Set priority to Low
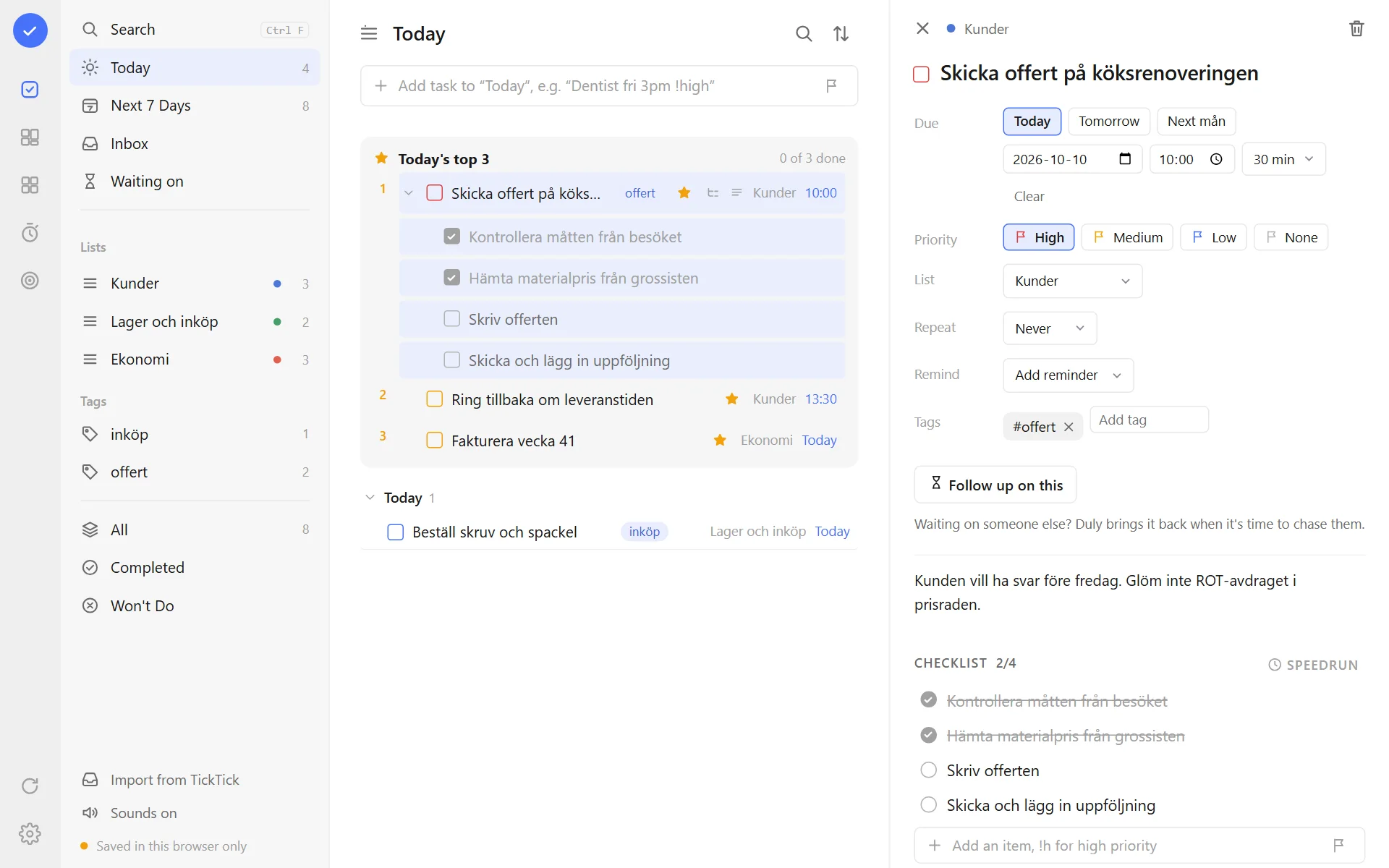Viewport: 1389px width, 868px height. point(1213,237)
